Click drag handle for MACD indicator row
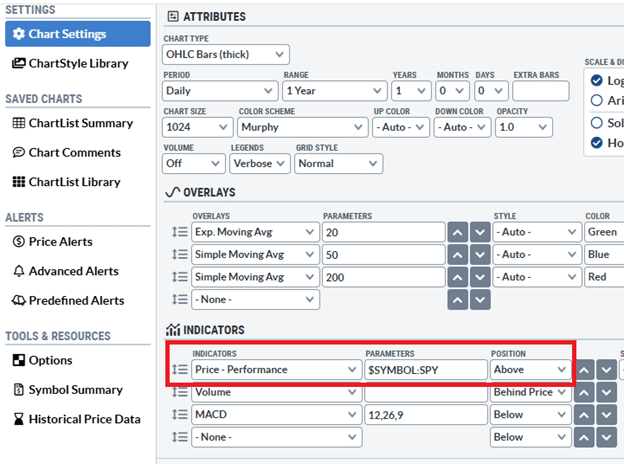Viewport: 624px width, 464px height. click(179, 414)
